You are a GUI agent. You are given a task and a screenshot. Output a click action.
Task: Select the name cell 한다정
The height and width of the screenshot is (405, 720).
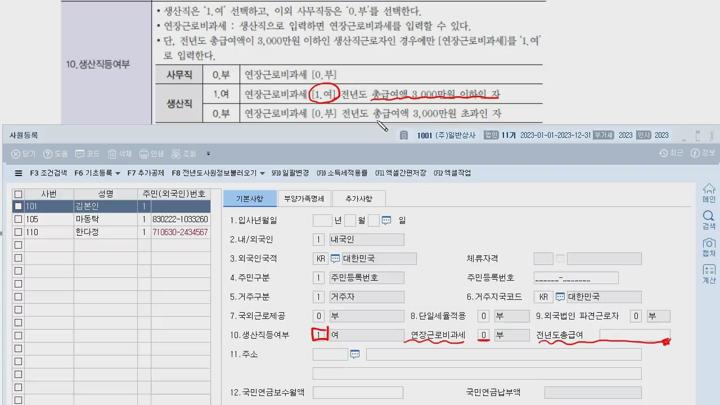(x=105, y=232)
